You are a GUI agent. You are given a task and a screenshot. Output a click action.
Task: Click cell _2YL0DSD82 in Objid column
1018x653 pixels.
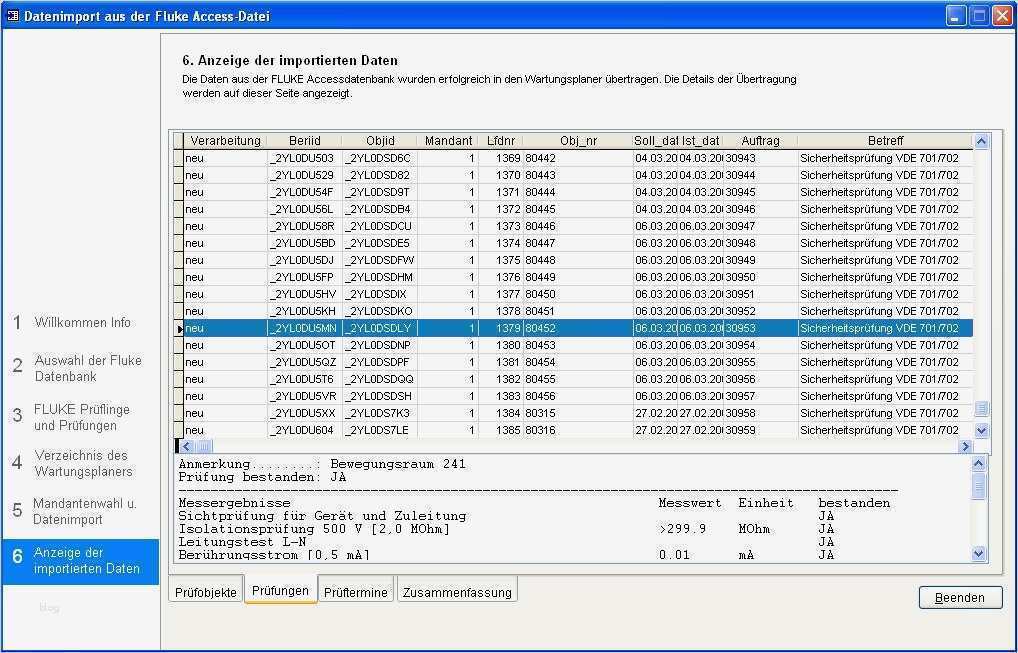pyautogui.click(x=380, y=175)
